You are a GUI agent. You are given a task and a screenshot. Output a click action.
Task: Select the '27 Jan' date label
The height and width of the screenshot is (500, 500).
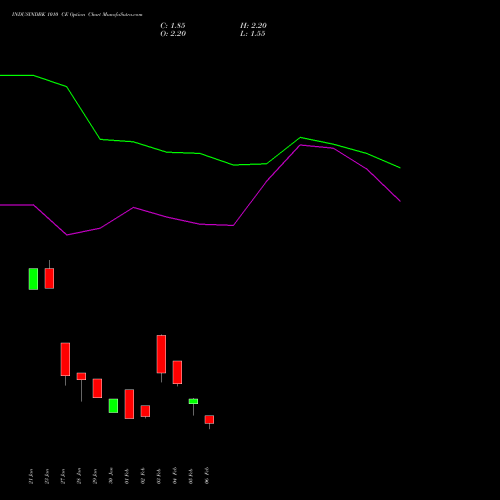pos(63,476)
